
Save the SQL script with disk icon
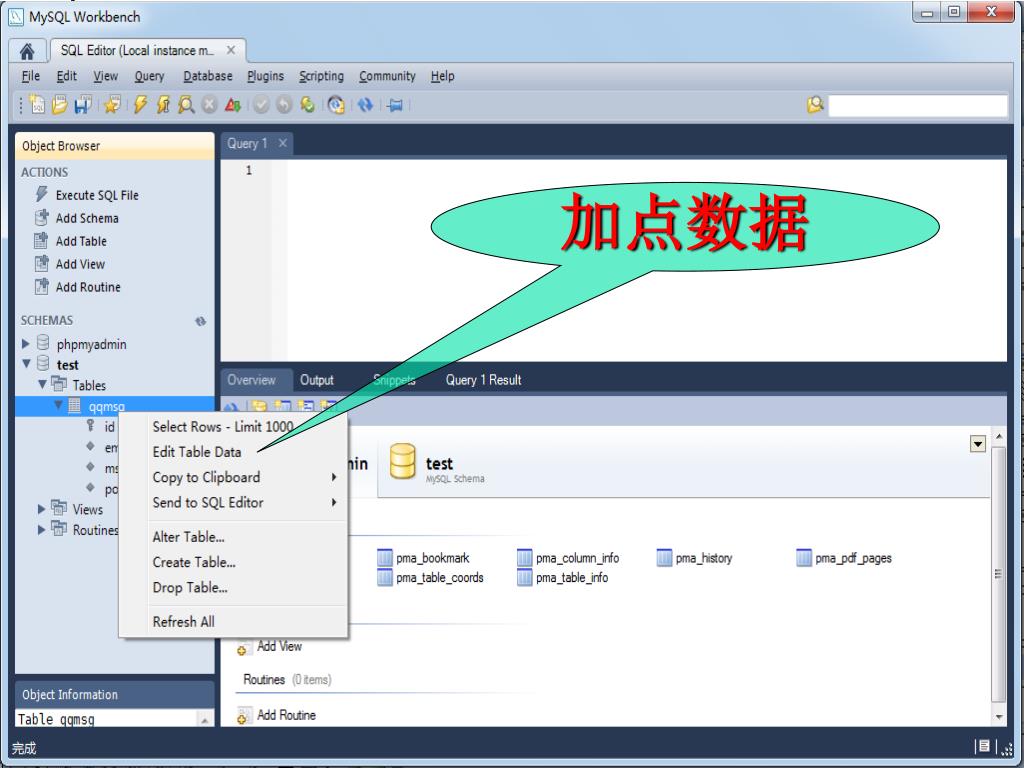click(82, 104)
